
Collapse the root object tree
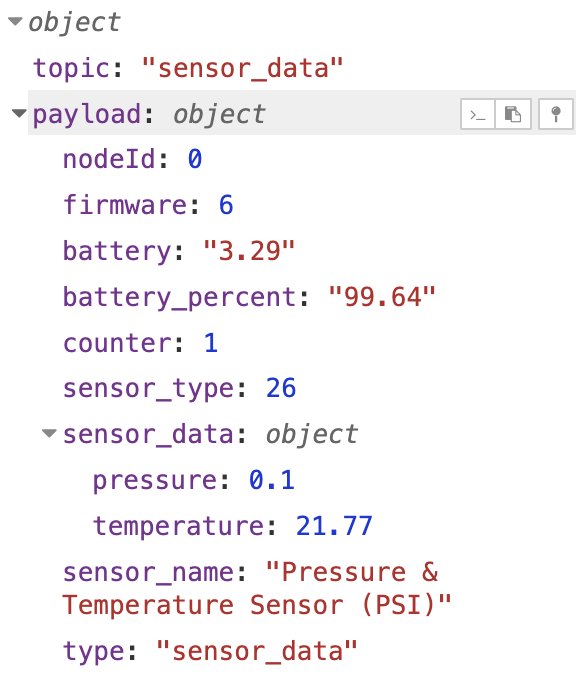[x=15, y=21]
